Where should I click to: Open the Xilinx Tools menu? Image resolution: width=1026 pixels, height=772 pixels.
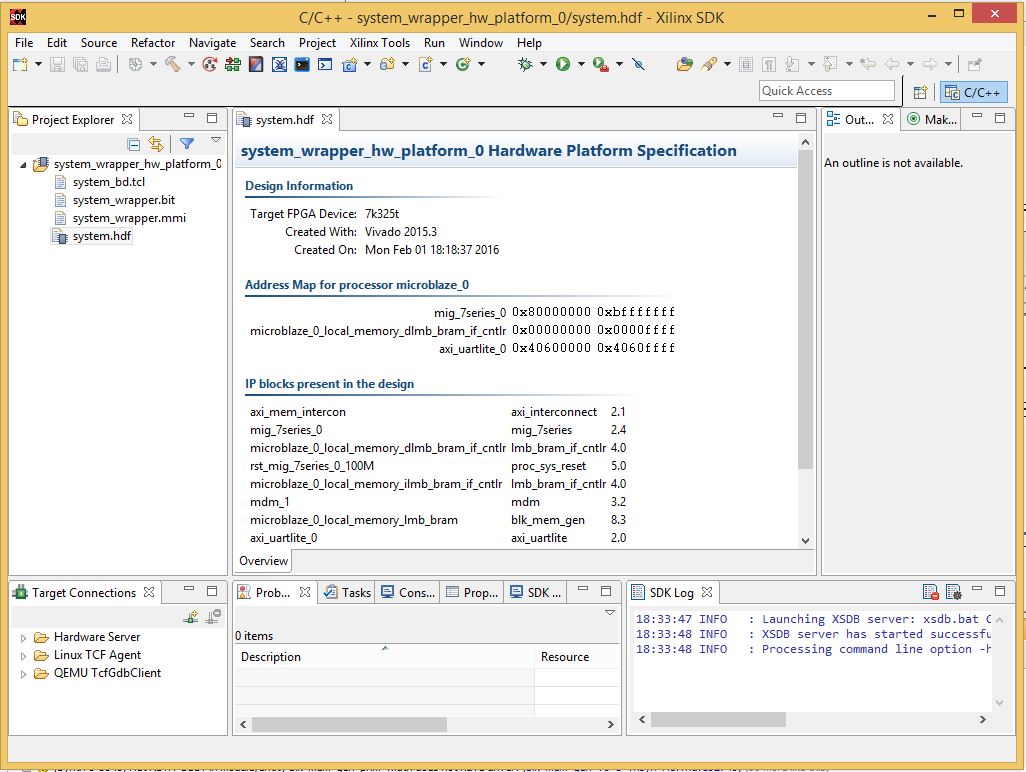point(380,43)
